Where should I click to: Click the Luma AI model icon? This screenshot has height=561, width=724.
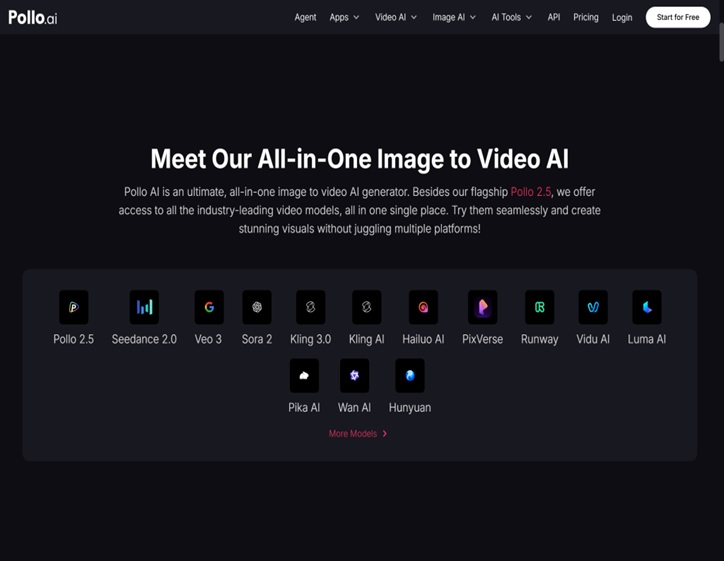tap(647, 307)
